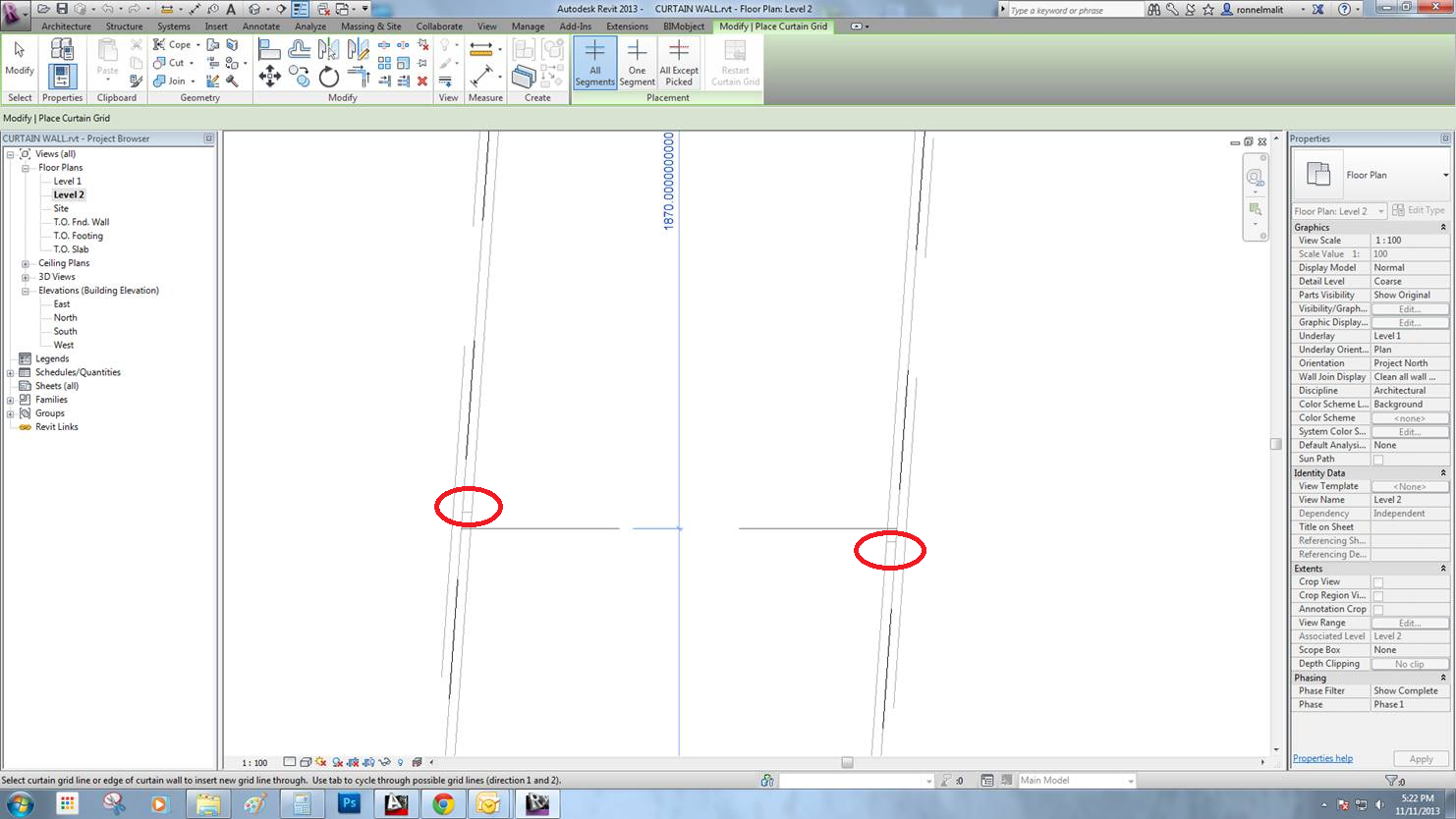Expand the Schedules/Quantities node

pos(10,372)
